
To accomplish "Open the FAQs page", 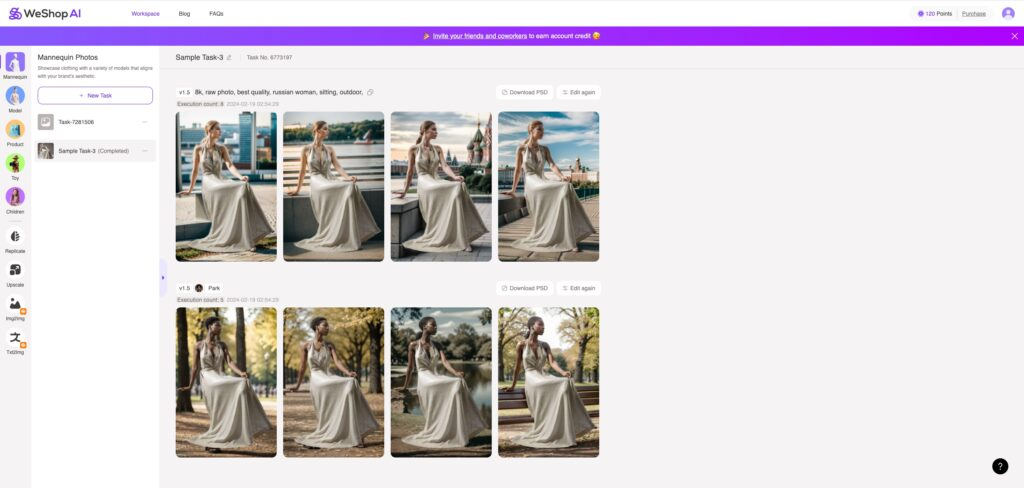I will (216, 14).
